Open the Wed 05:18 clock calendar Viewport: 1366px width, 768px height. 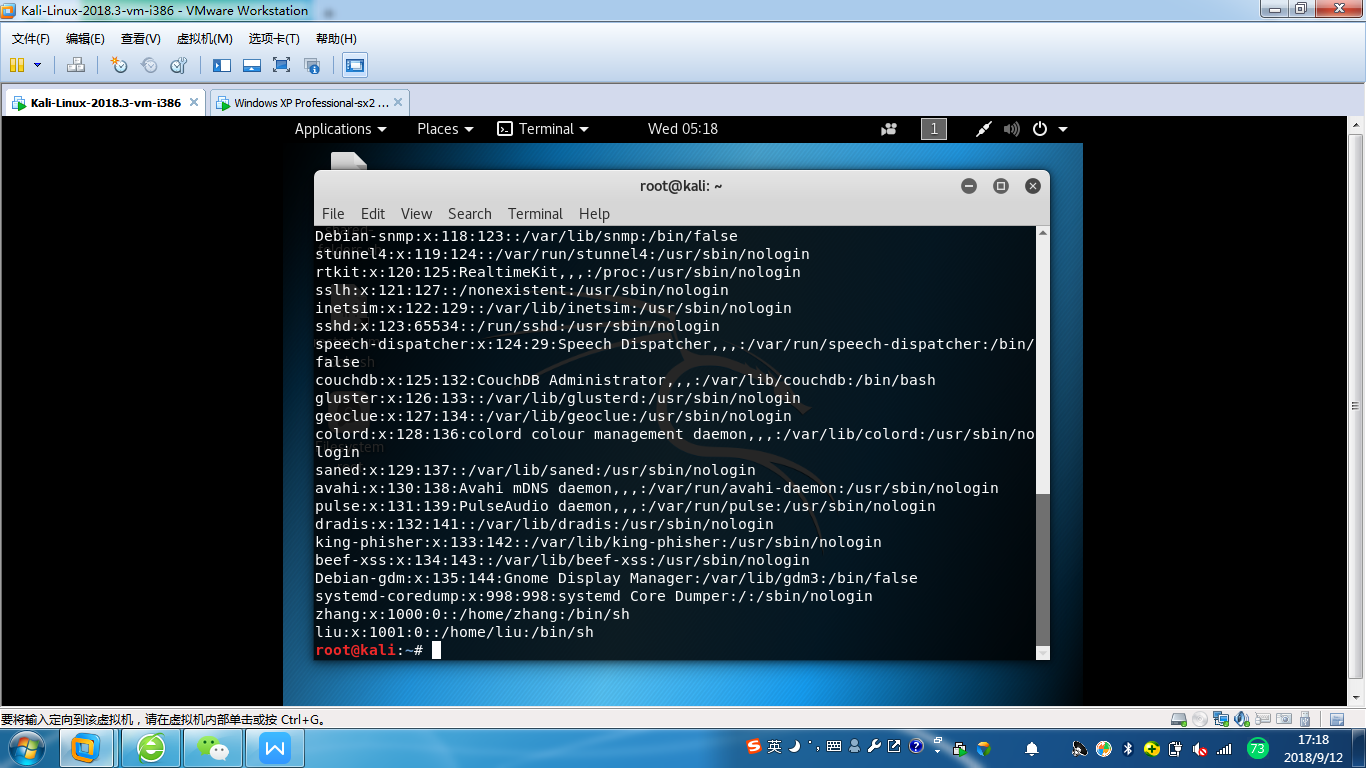pyautogui.click(x=683, y=129)
